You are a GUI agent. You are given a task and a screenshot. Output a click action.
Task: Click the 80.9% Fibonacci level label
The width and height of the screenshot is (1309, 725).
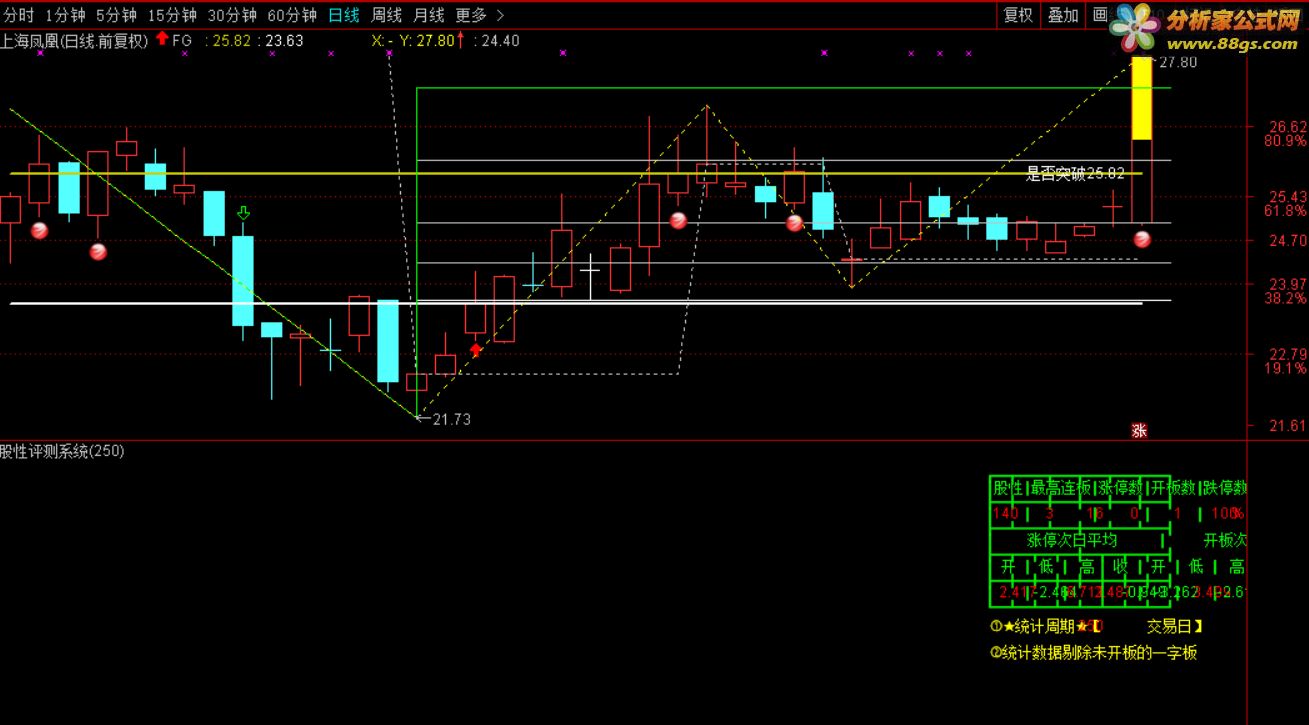point(1285,141)
